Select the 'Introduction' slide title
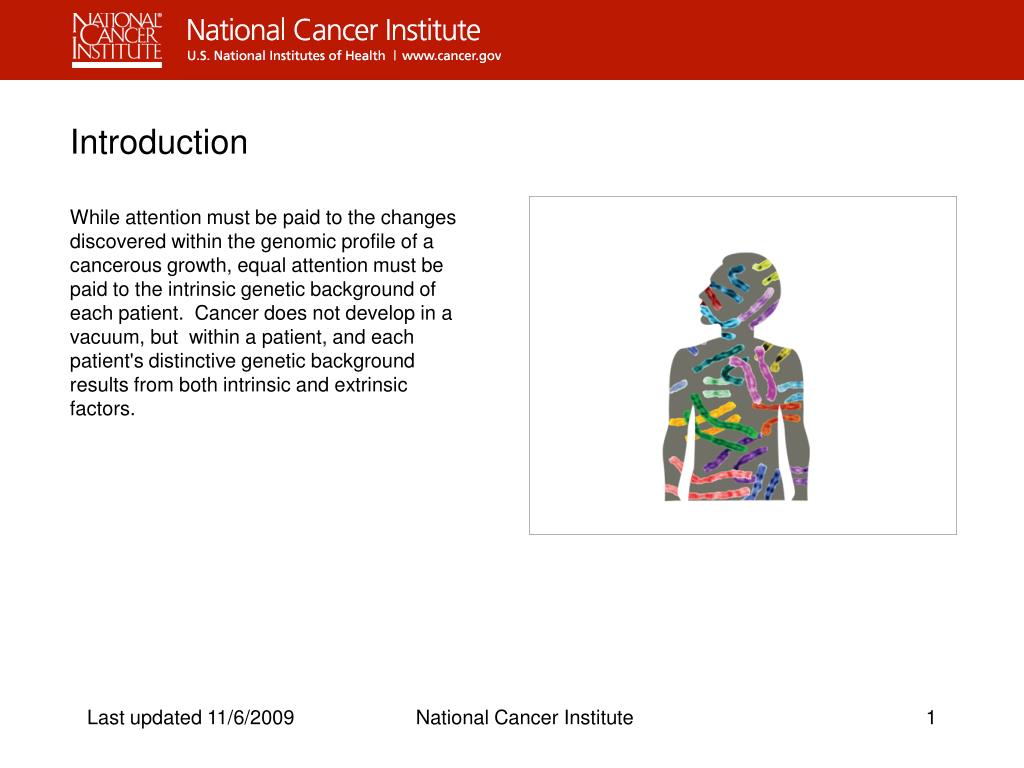Image resolution: width=1024 pixels, height=768 pixels. [x=159, y=142]
